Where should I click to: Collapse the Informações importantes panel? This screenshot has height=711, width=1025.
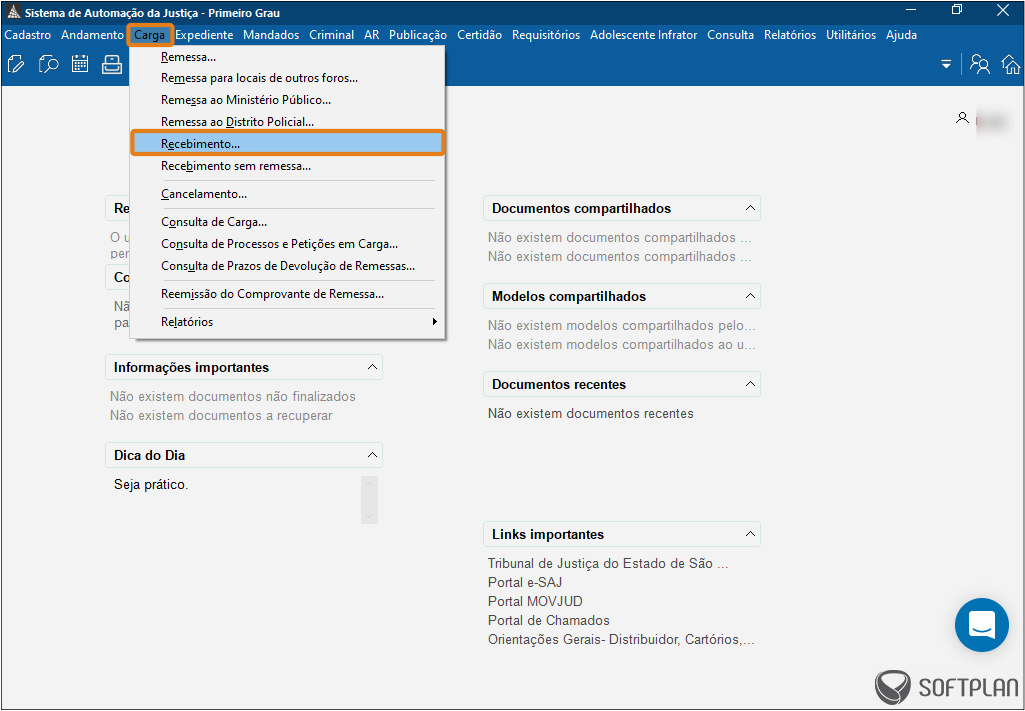coord(373,367)
